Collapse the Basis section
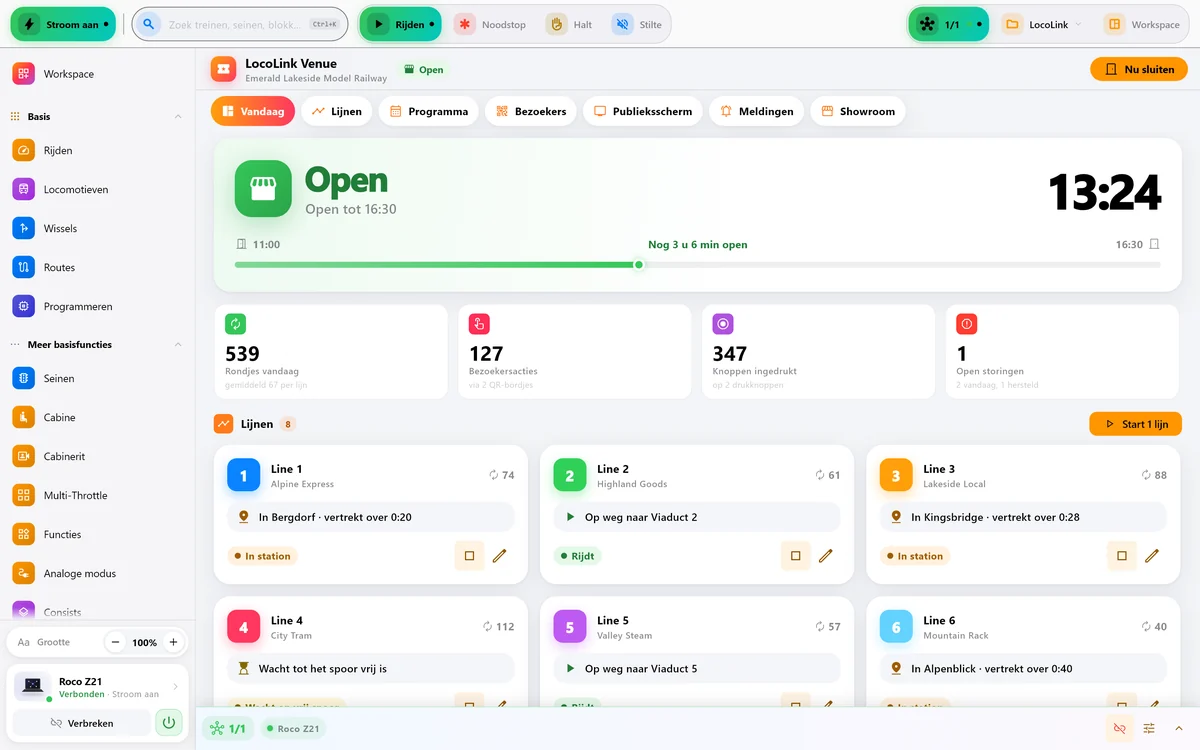Viewport: 1200px width, 750px height. point(178,117)
